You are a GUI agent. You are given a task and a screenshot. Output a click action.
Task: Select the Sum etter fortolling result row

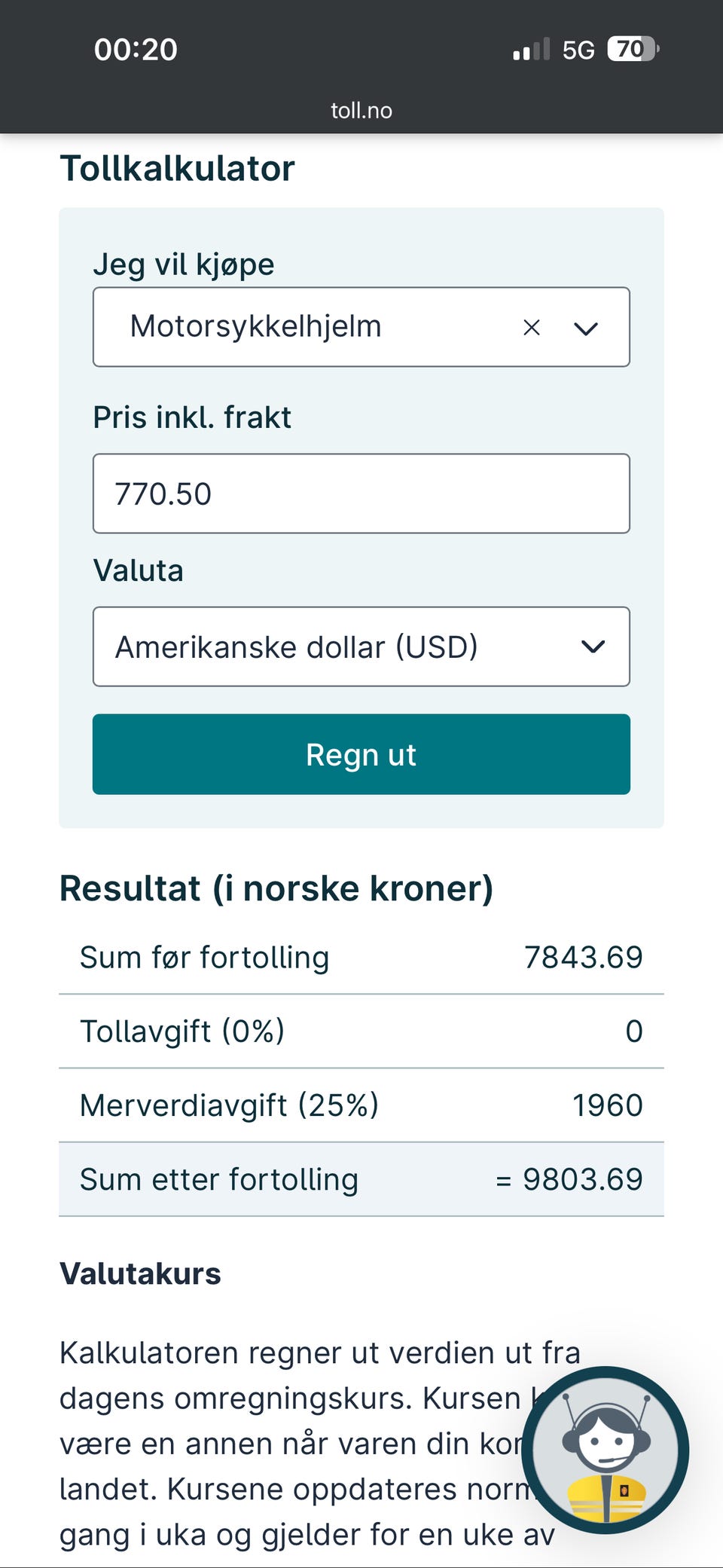361,1179
